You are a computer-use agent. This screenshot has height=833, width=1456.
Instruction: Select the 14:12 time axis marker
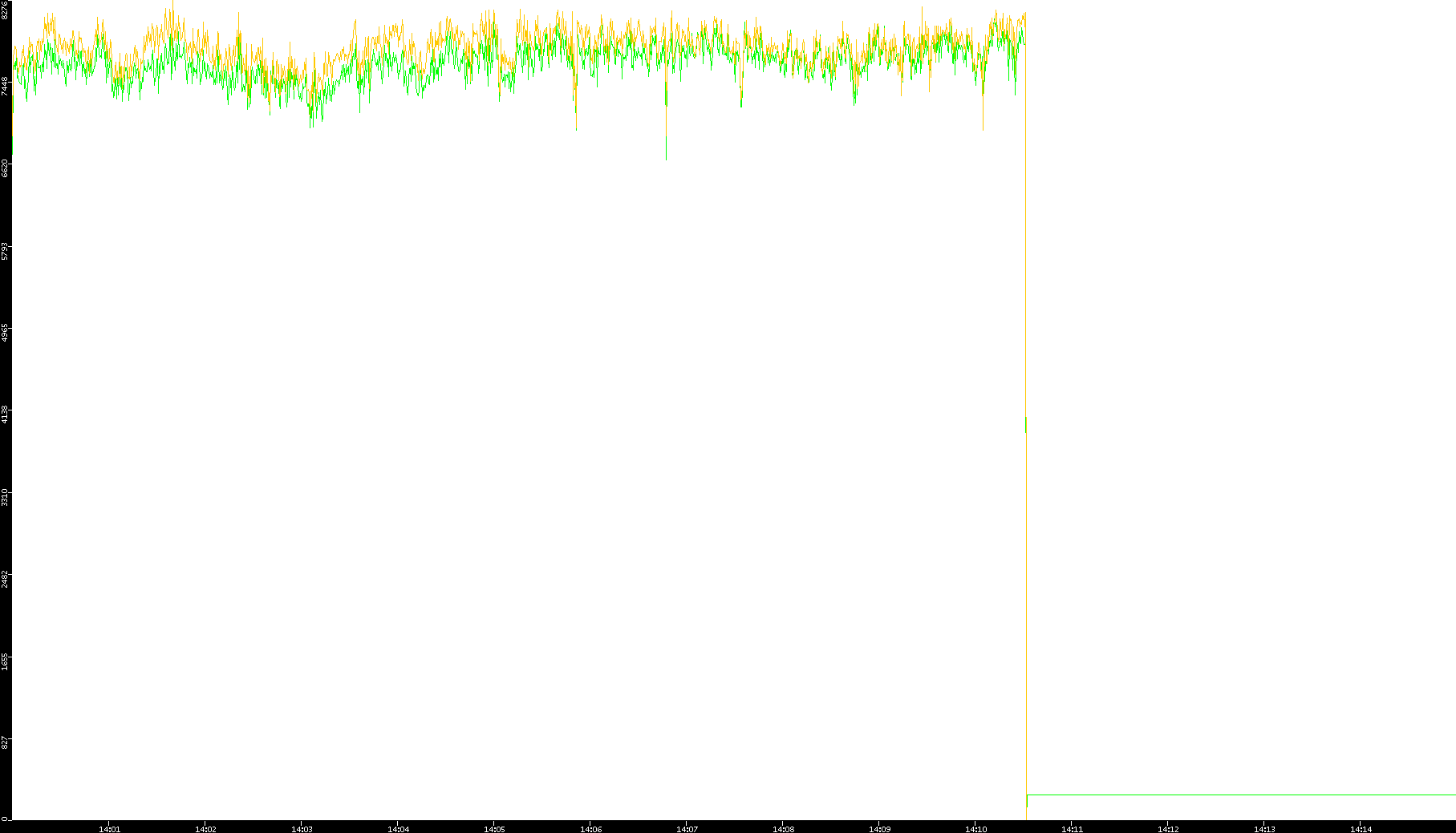pos(1168,829)
